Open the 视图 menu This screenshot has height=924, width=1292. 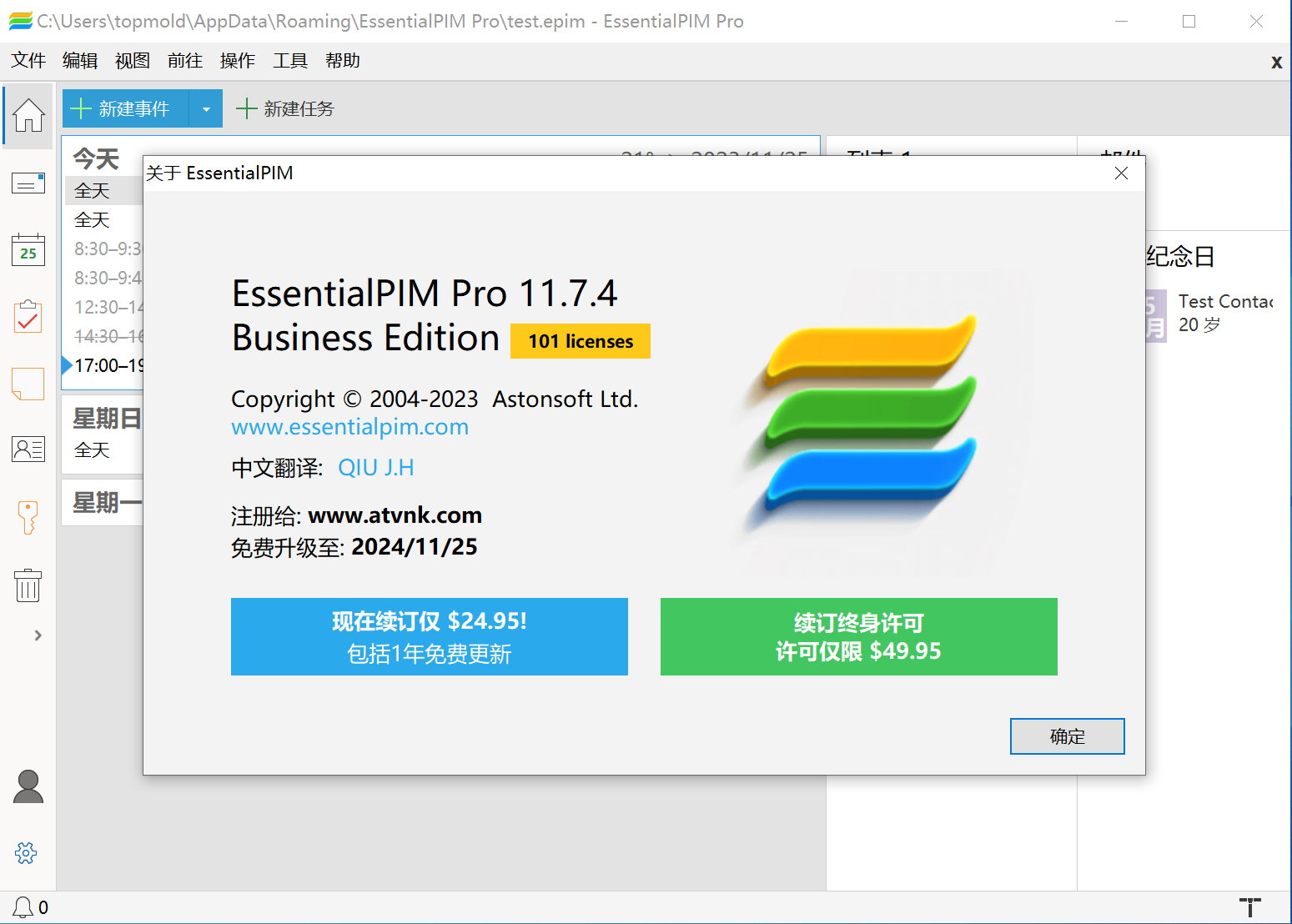(133, 61)
